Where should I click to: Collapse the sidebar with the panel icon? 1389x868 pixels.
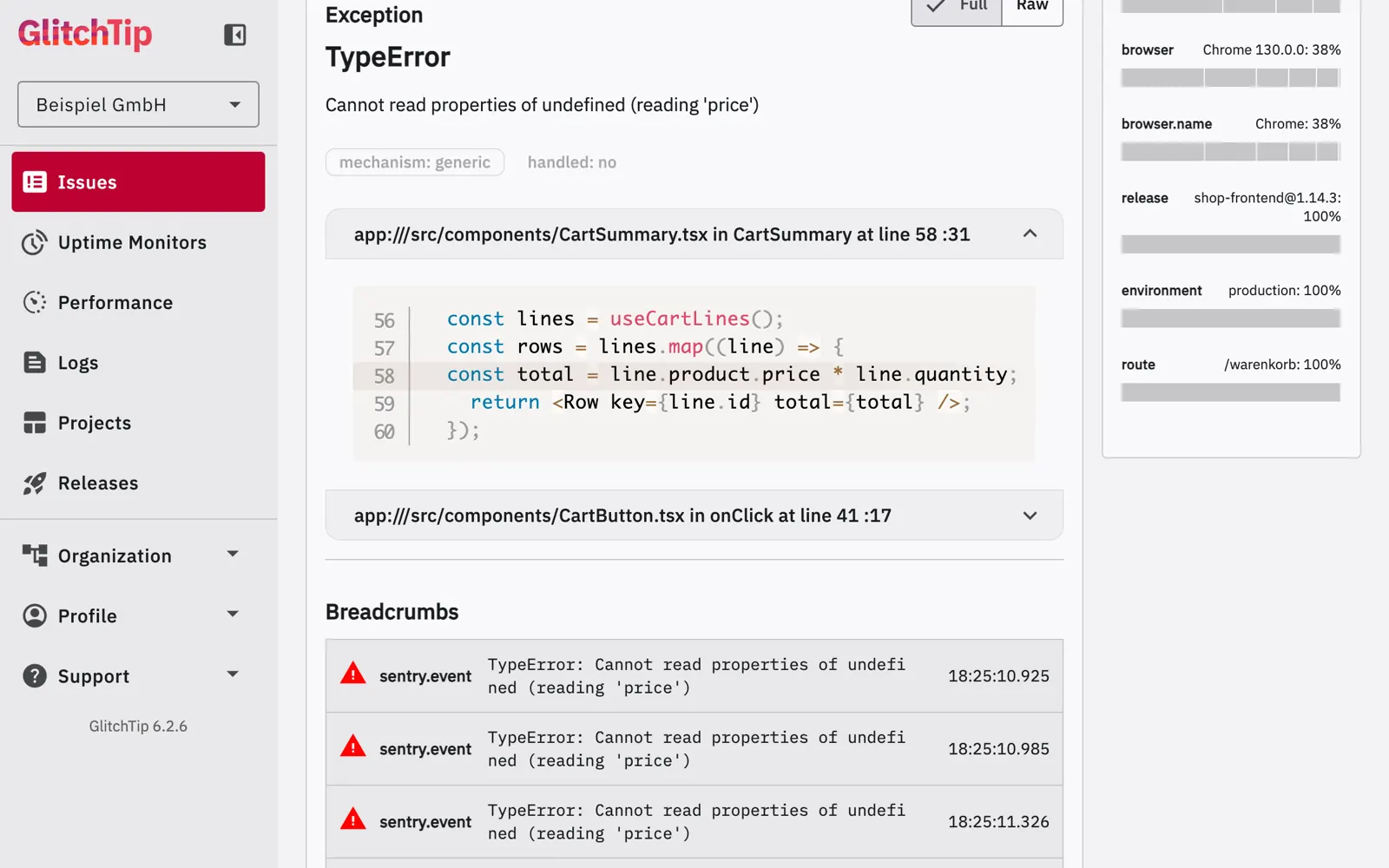pos(235,35)
